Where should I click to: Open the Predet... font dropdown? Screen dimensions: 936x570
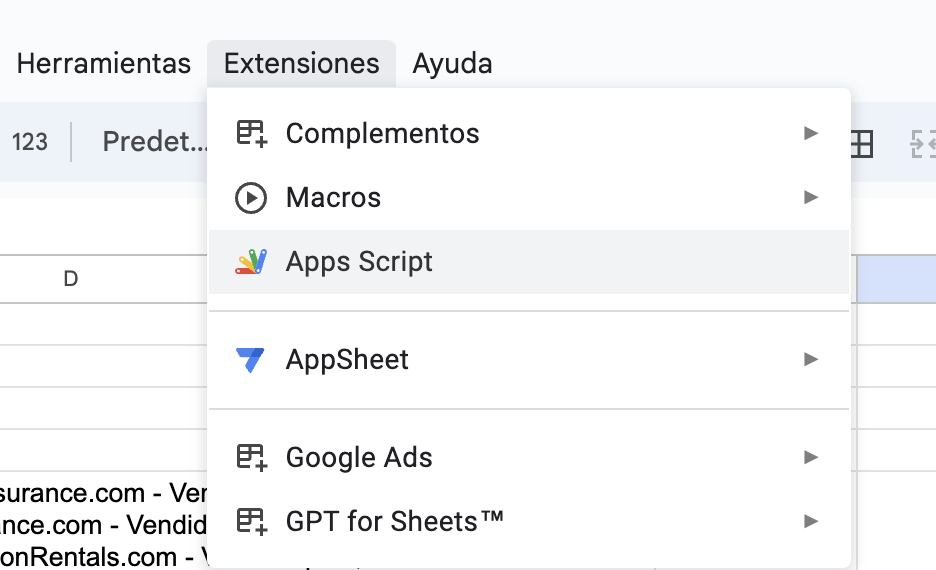[x=155, y=142]
